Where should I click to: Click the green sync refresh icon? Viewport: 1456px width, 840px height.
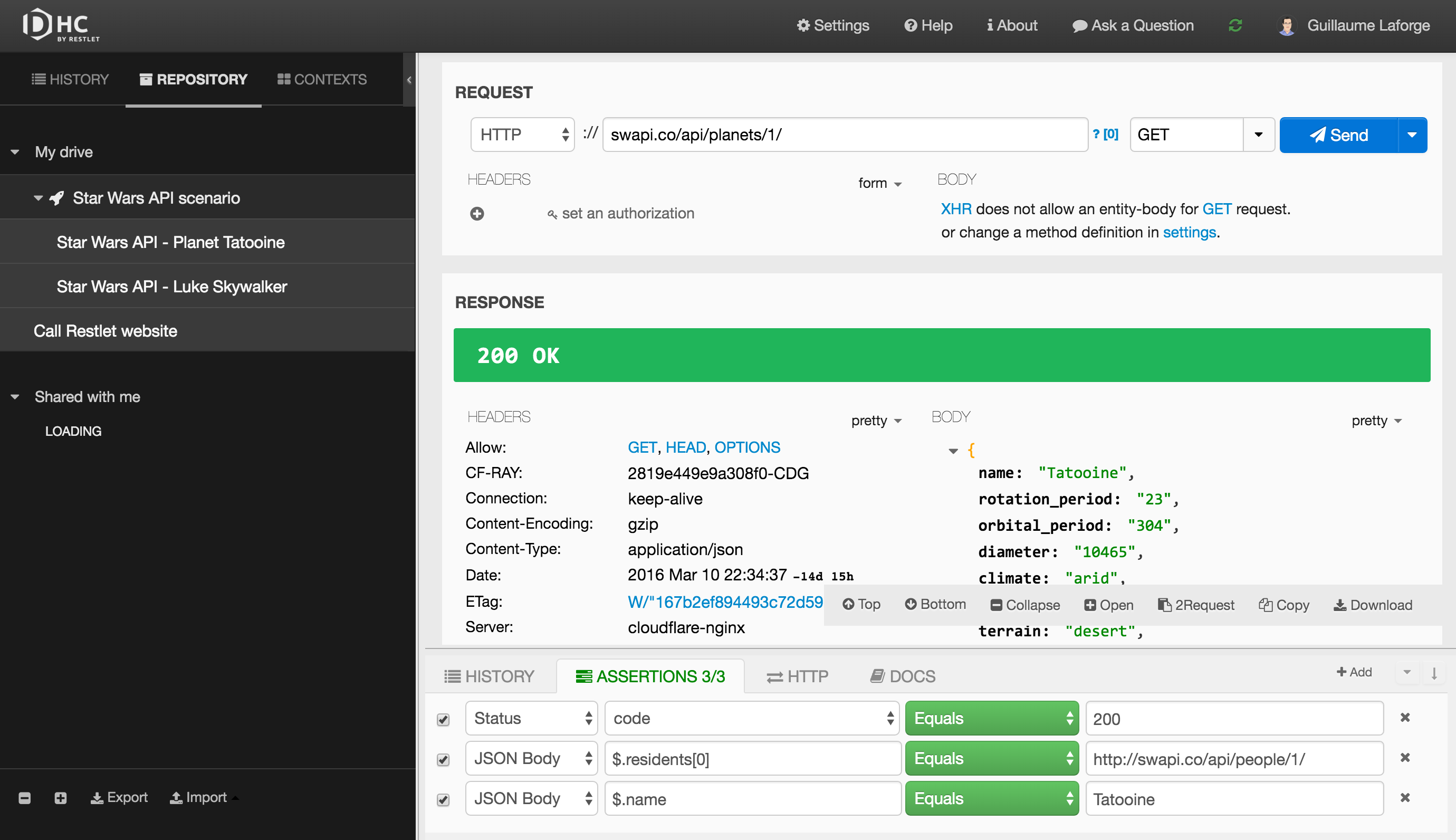click(x=1234, y=25)
